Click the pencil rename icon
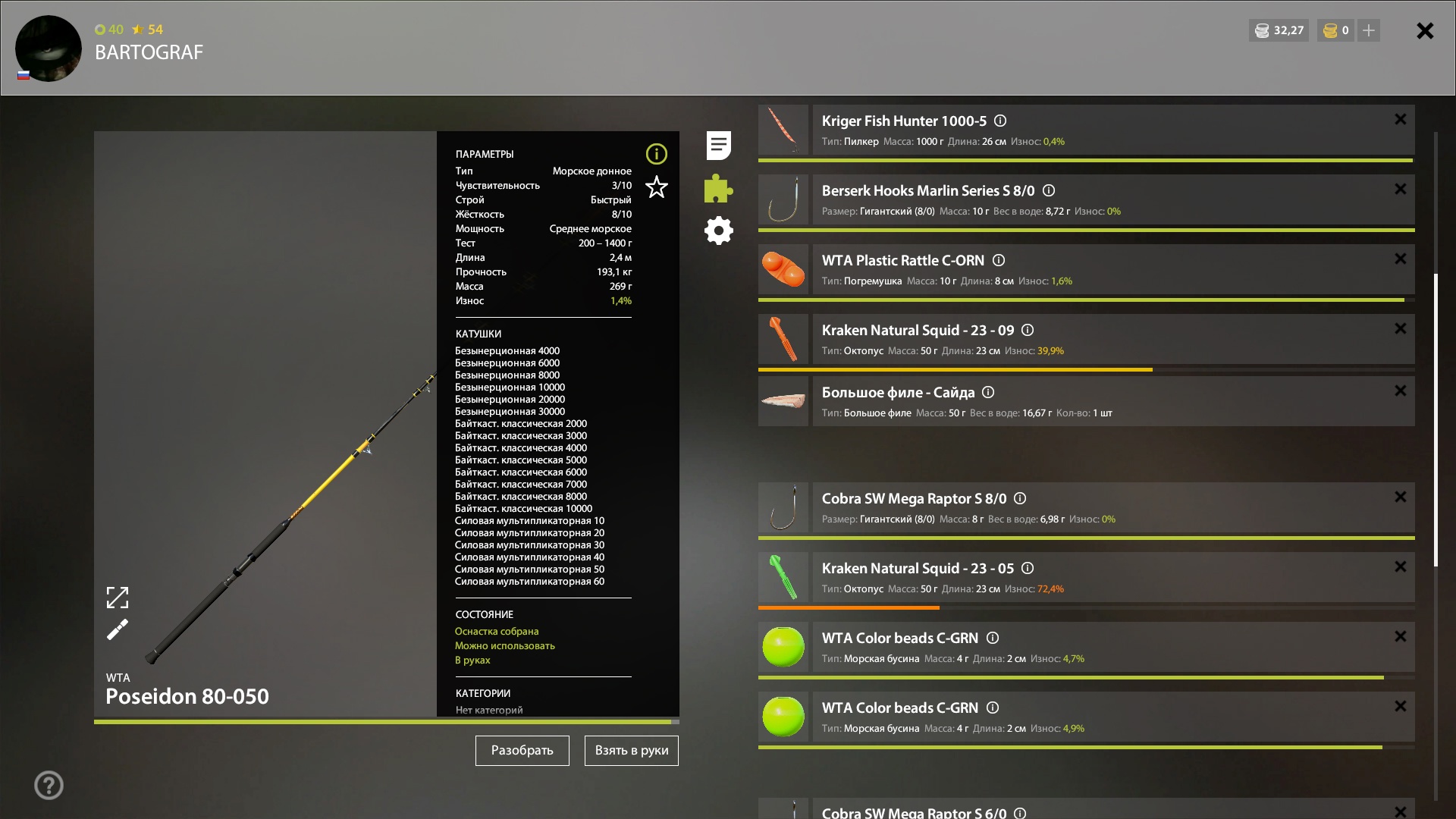Viewport: 1456px width, 819px height. point(118,629)
